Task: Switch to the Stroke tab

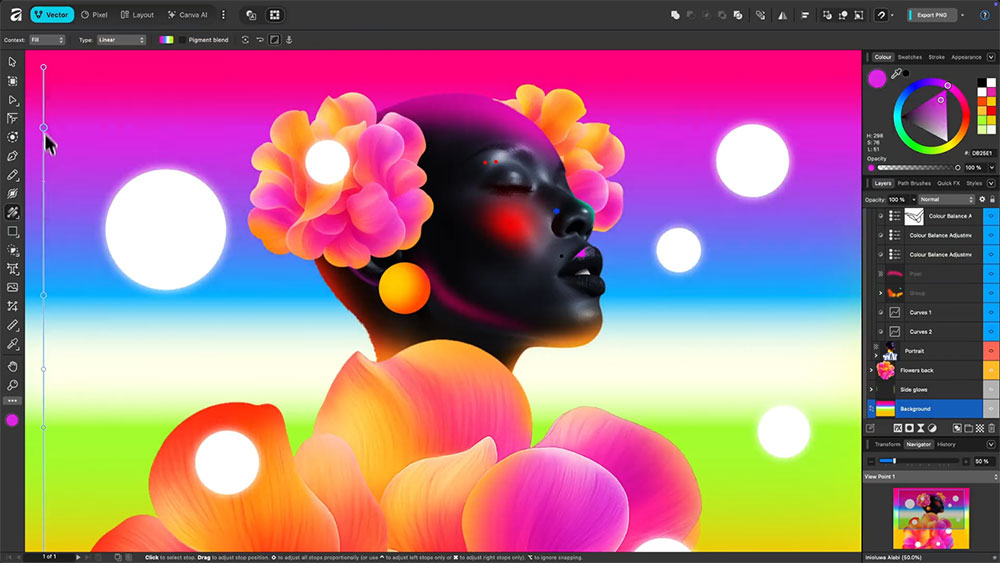Action: pyautogui.click(x=936, y=57)
